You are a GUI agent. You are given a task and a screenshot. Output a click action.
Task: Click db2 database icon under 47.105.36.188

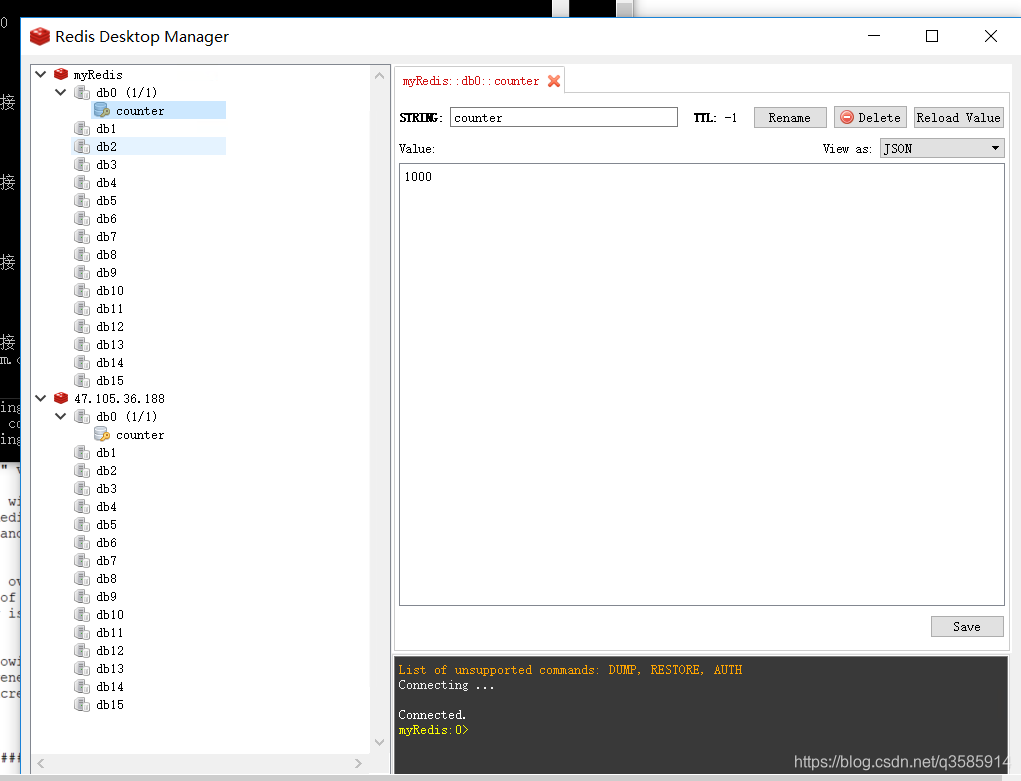coord(82,470)
